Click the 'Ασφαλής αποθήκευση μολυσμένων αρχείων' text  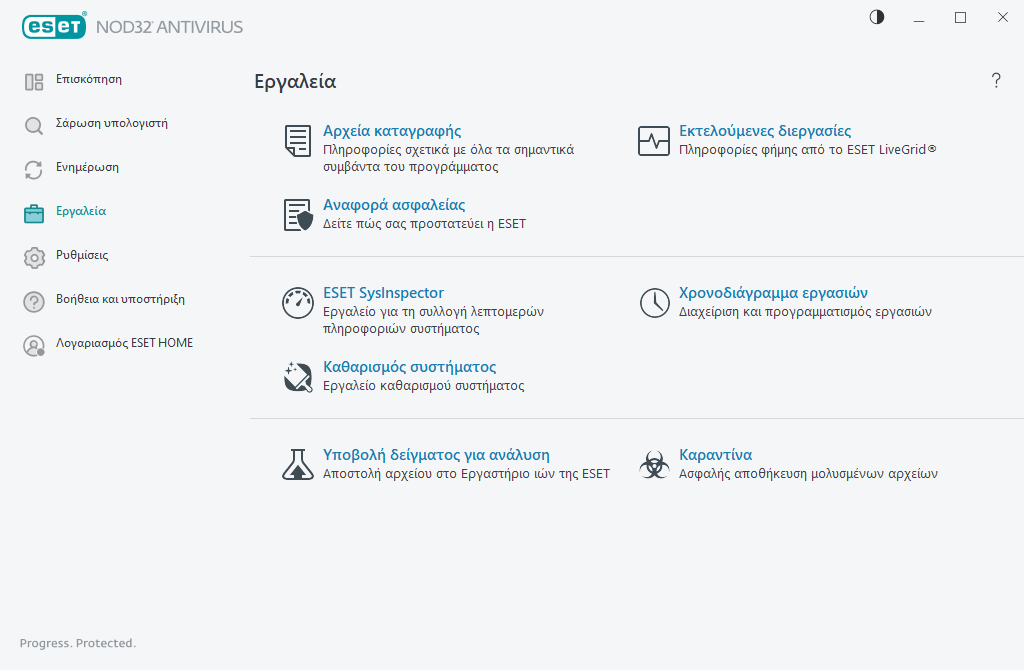coord(808,474)
